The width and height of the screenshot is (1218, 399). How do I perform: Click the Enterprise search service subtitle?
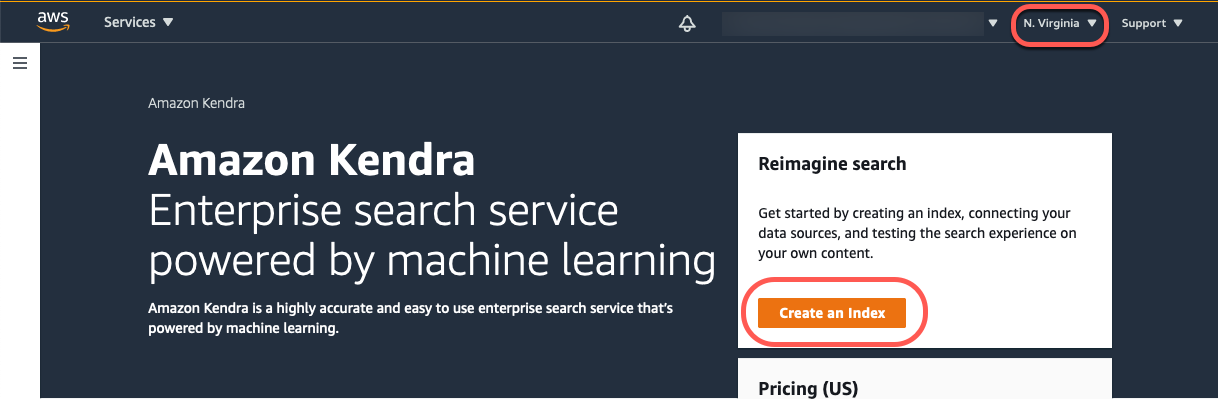383,210
